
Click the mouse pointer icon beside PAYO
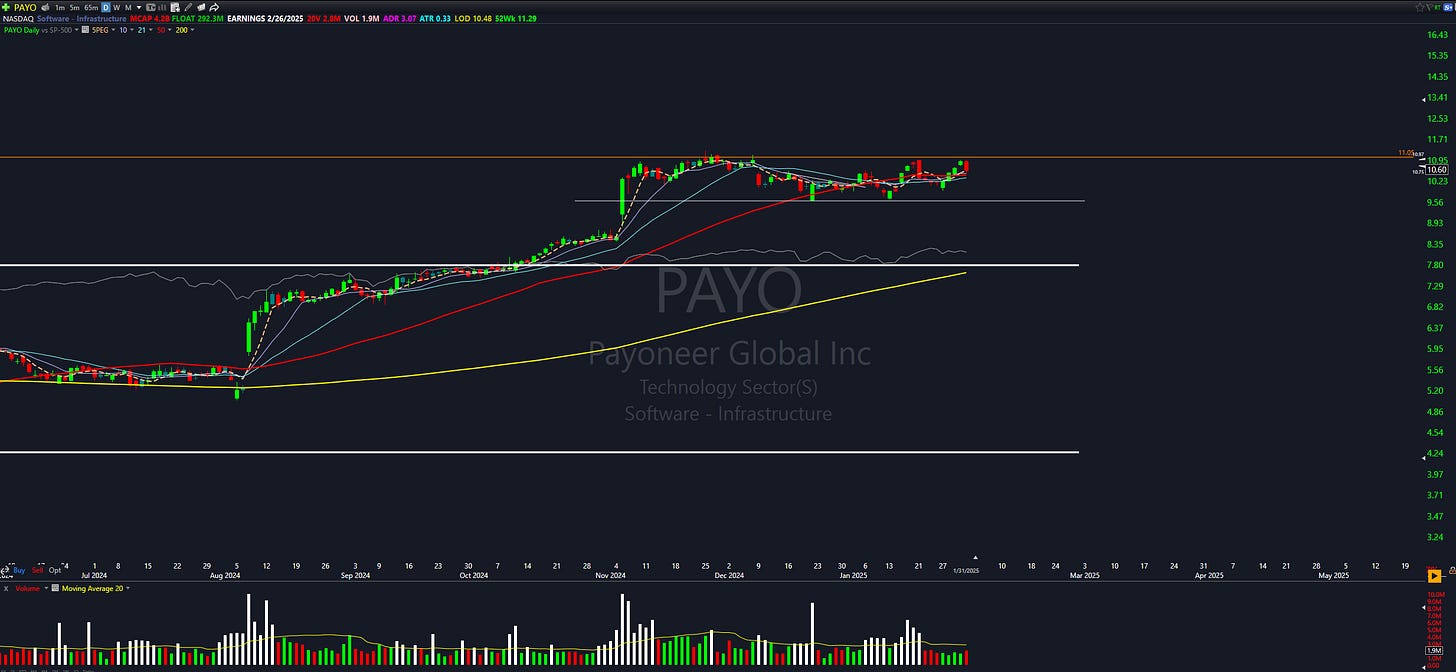[45, 8]
